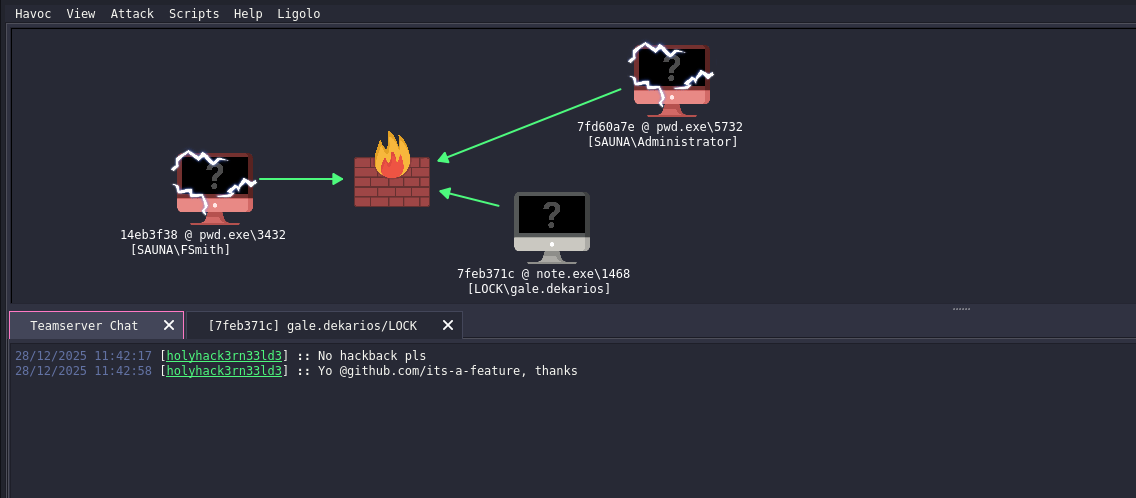Click the 7feb371c @ note.exe\1468 agent label
The image size is (1136, 498).
(543, 274)
